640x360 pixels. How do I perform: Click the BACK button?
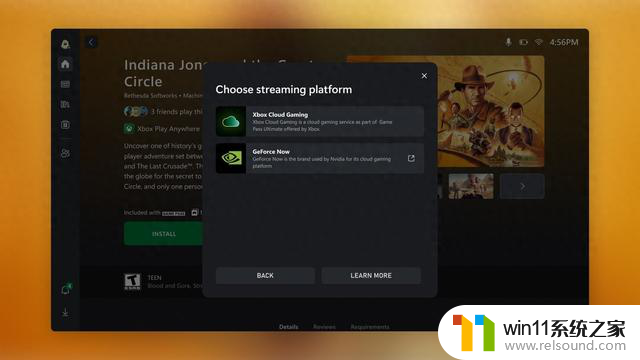pos(265,276)
